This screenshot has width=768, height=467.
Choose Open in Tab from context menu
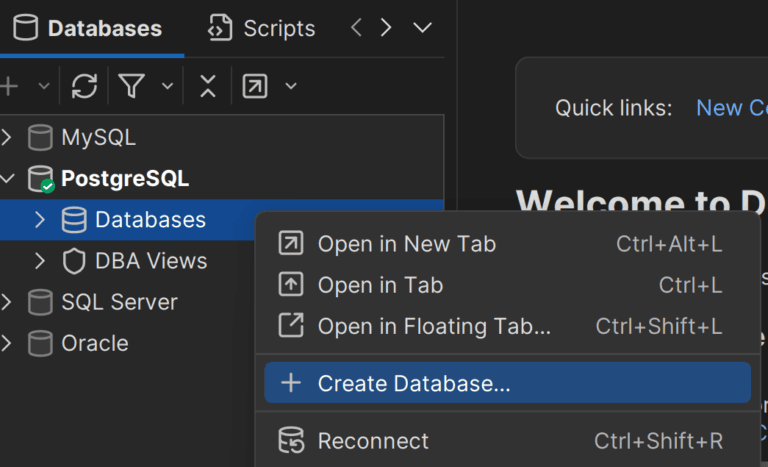[507, 285]
